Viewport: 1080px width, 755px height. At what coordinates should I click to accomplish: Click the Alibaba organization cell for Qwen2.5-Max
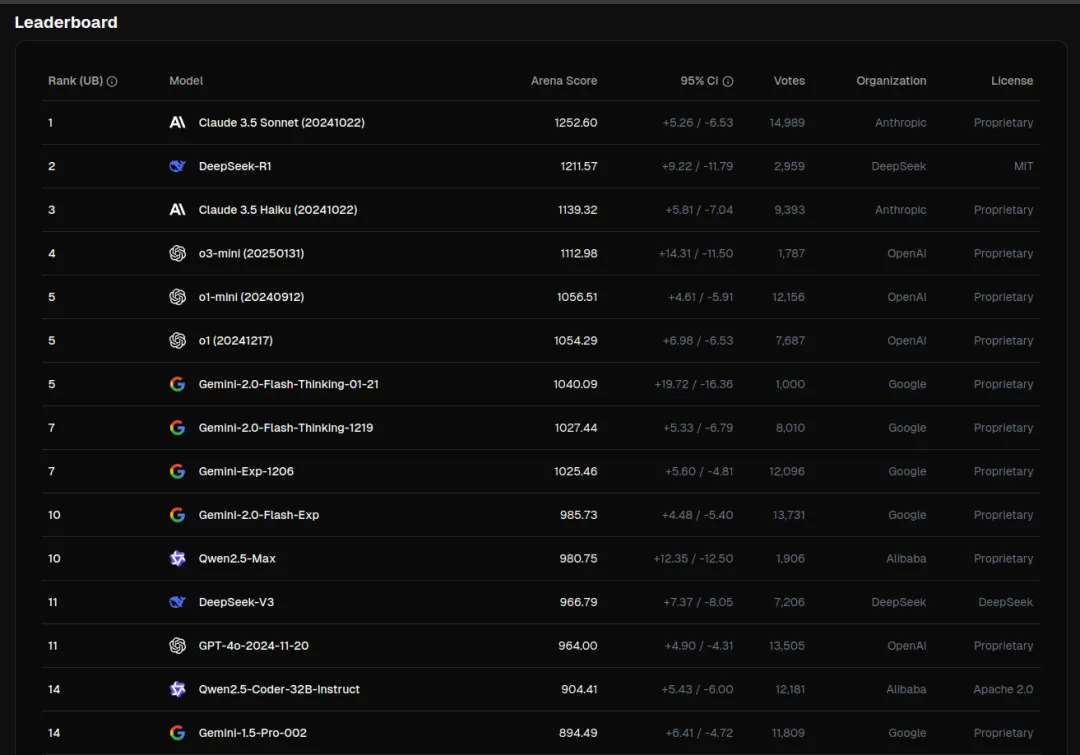coord(906,559)
